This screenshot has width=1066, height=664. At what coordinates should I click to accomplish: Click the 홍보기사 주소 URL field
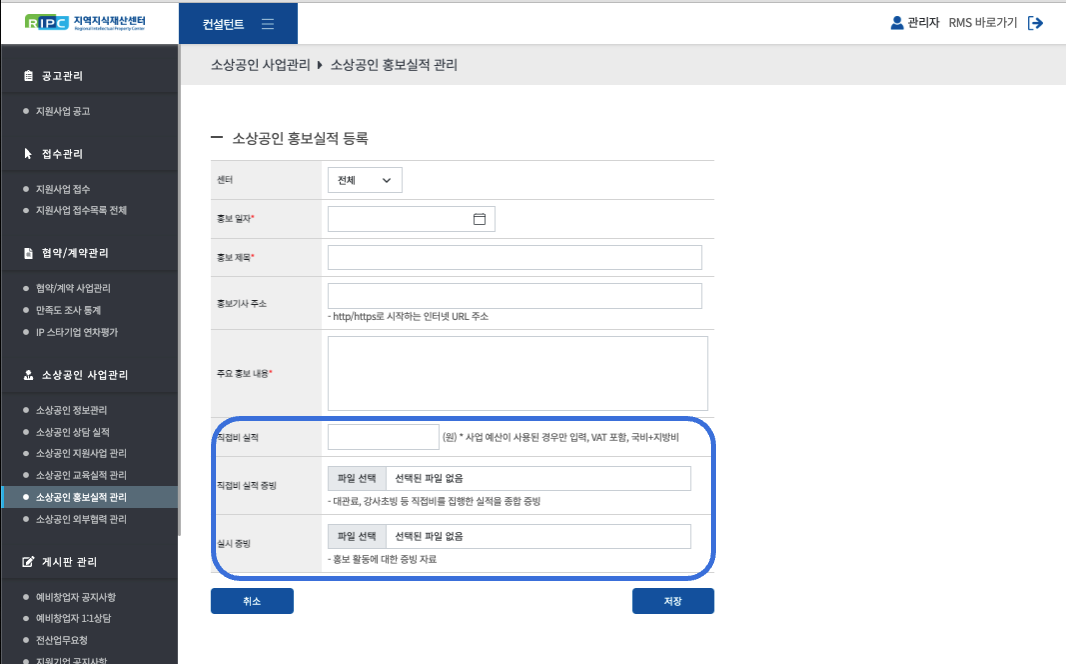tap(514, 296)
